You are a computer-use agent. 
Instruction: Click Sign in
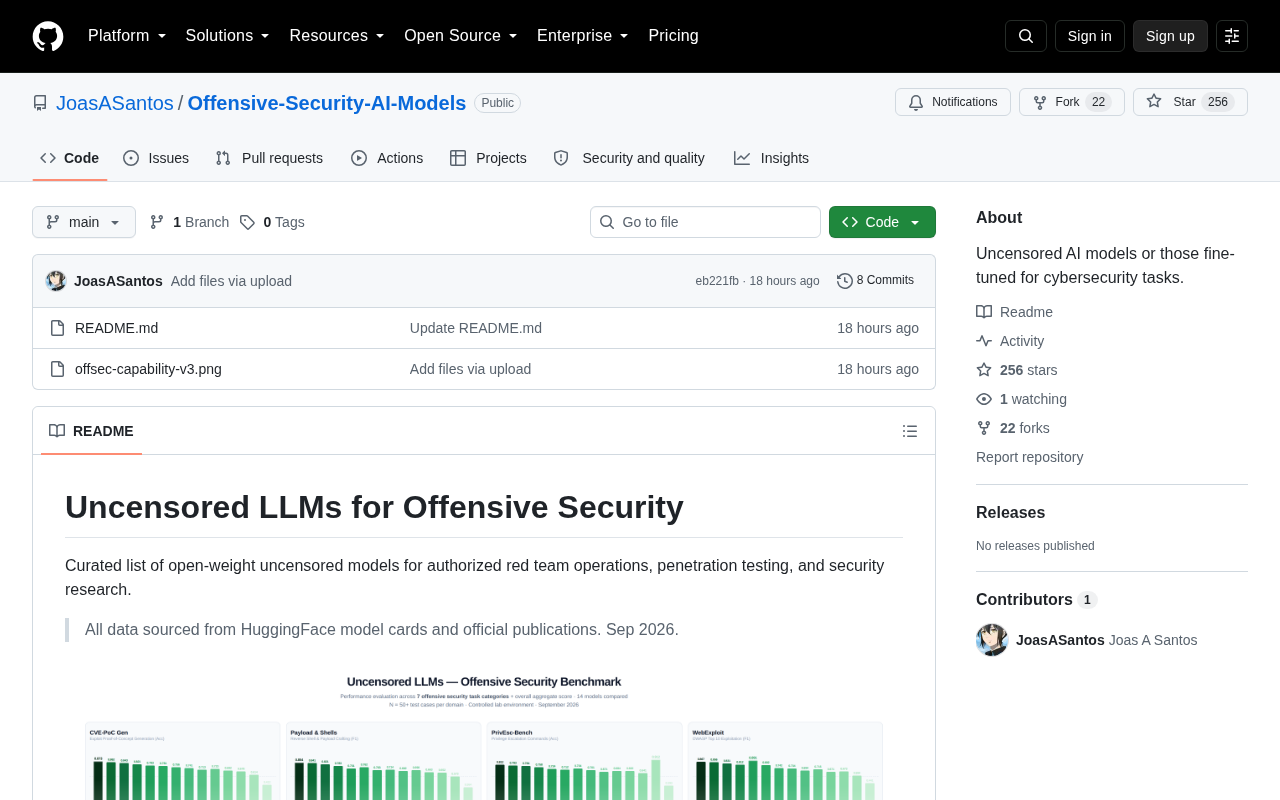pos(1090,36)
